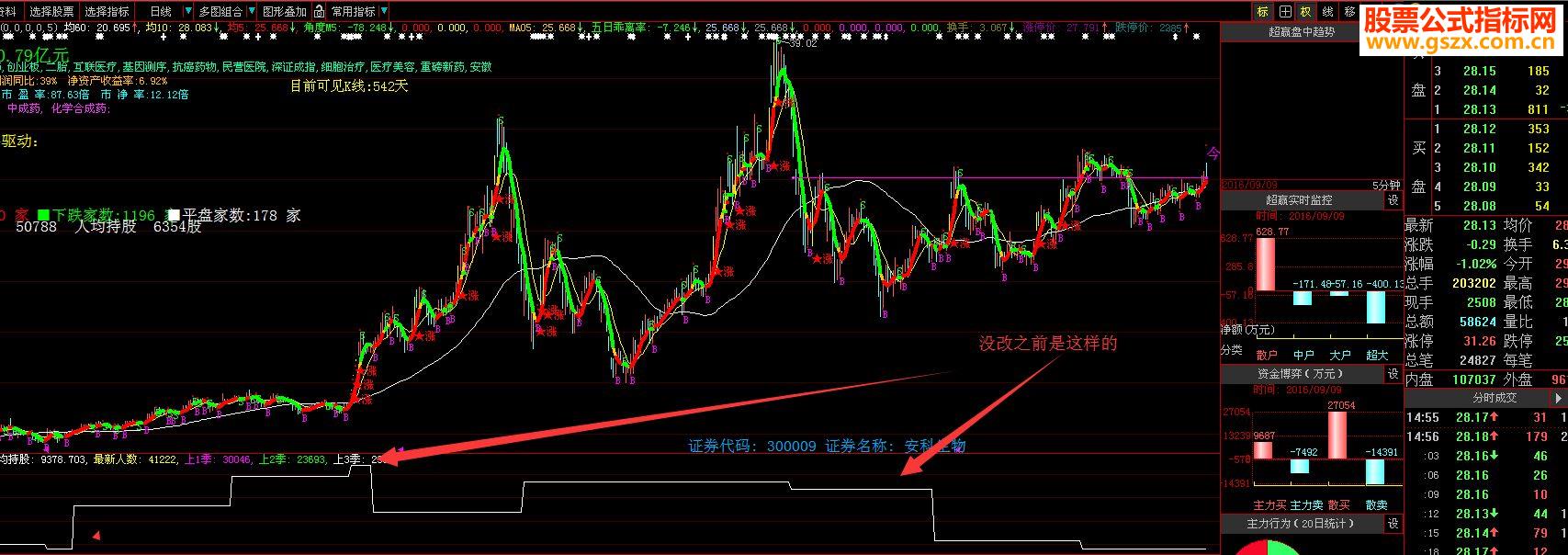Click the buy level 1 price 28.12

click(1480, 129)
